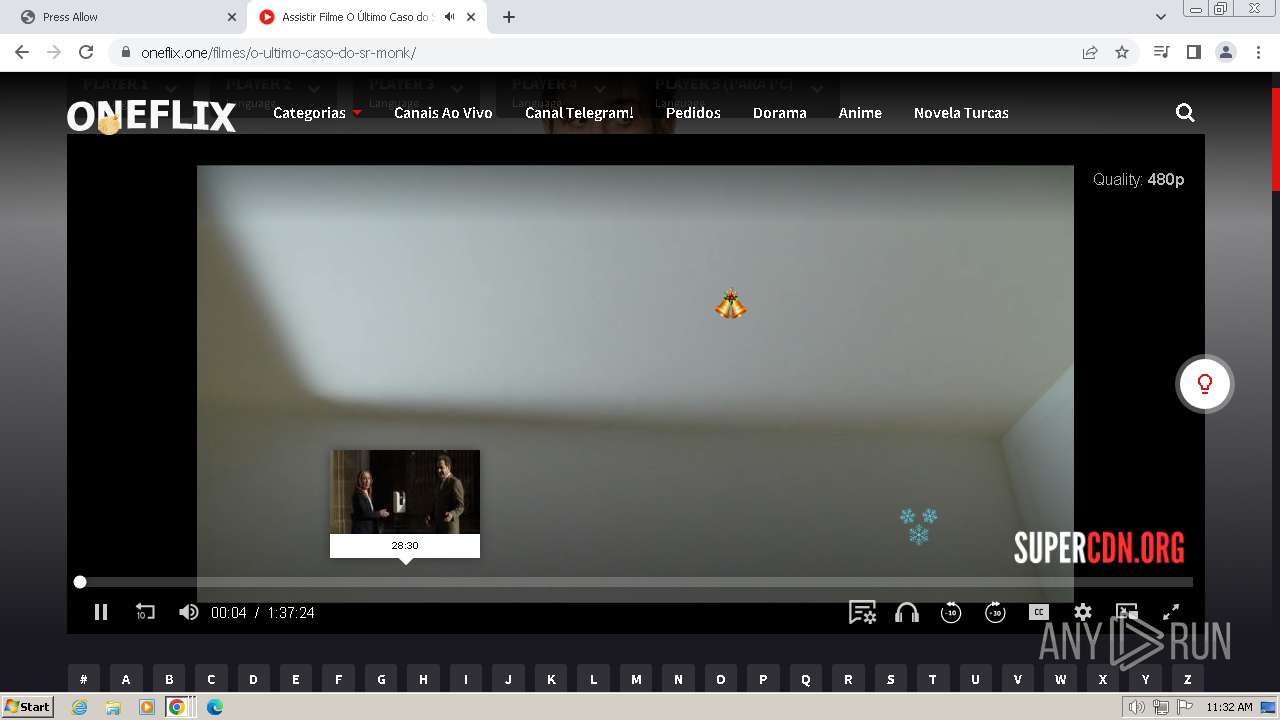The height and width of the screenshot is (720, 1280).
Task: Open a new browser tab
Action: click(509, 17)
